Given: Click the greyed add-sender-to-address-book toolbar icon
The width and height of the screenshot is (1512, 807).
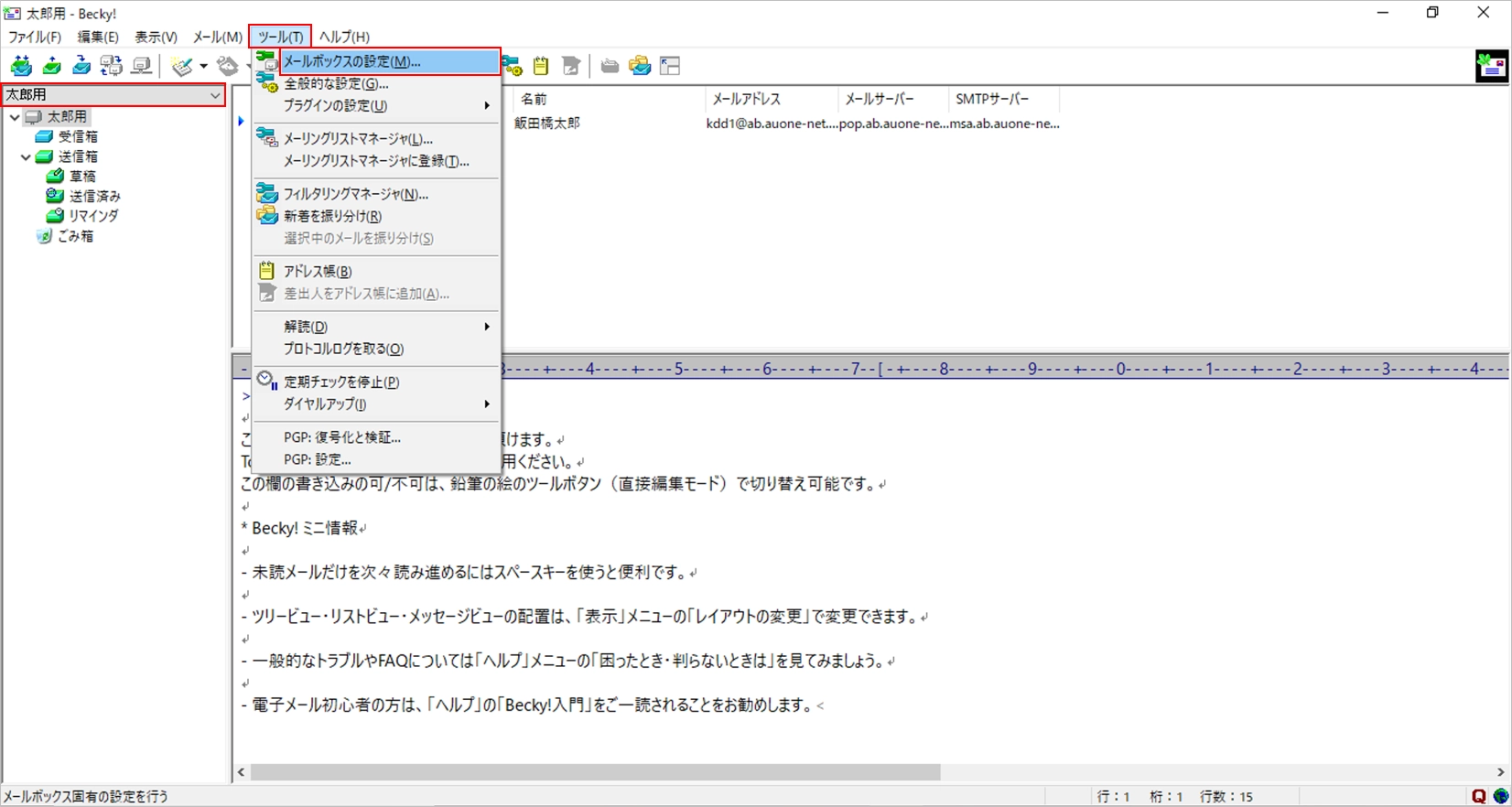Looking at the screenshot, I should coord(571,66).
